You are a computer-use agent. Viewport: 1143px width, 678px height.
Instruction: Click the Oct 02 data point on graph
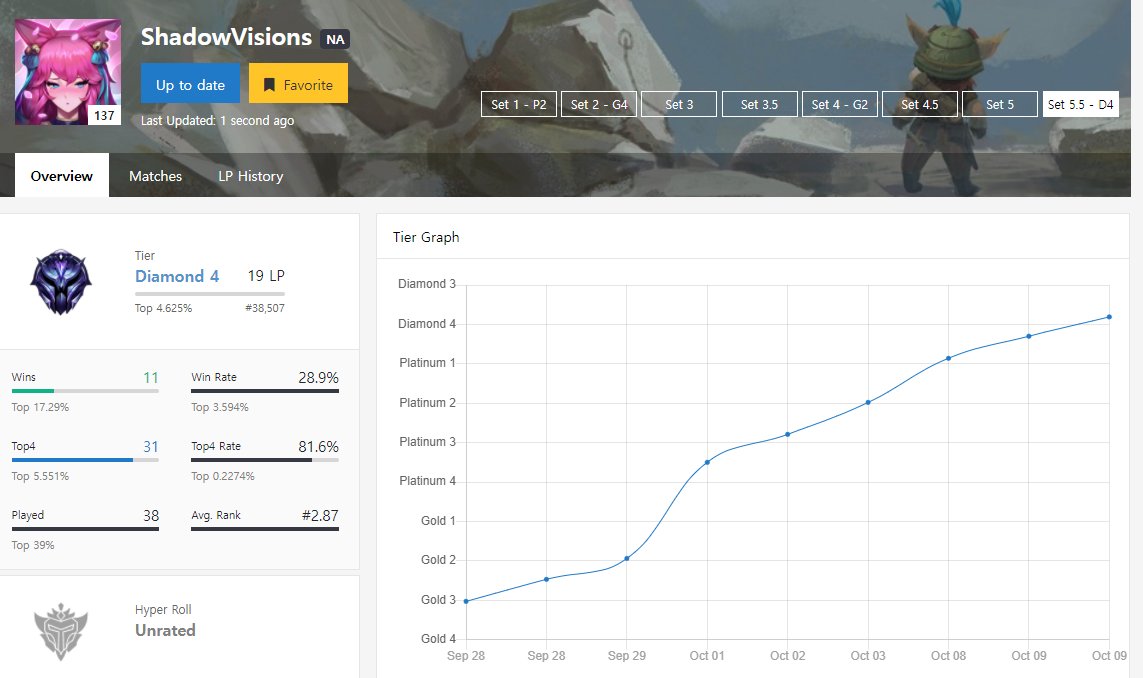[x=788, y=435]
